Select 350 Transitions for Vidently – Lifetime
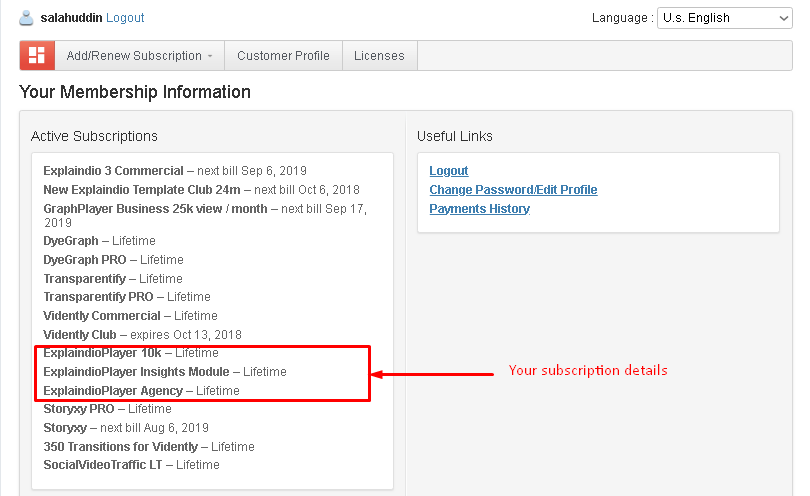The image size is (810, 496). click(149, 446)
